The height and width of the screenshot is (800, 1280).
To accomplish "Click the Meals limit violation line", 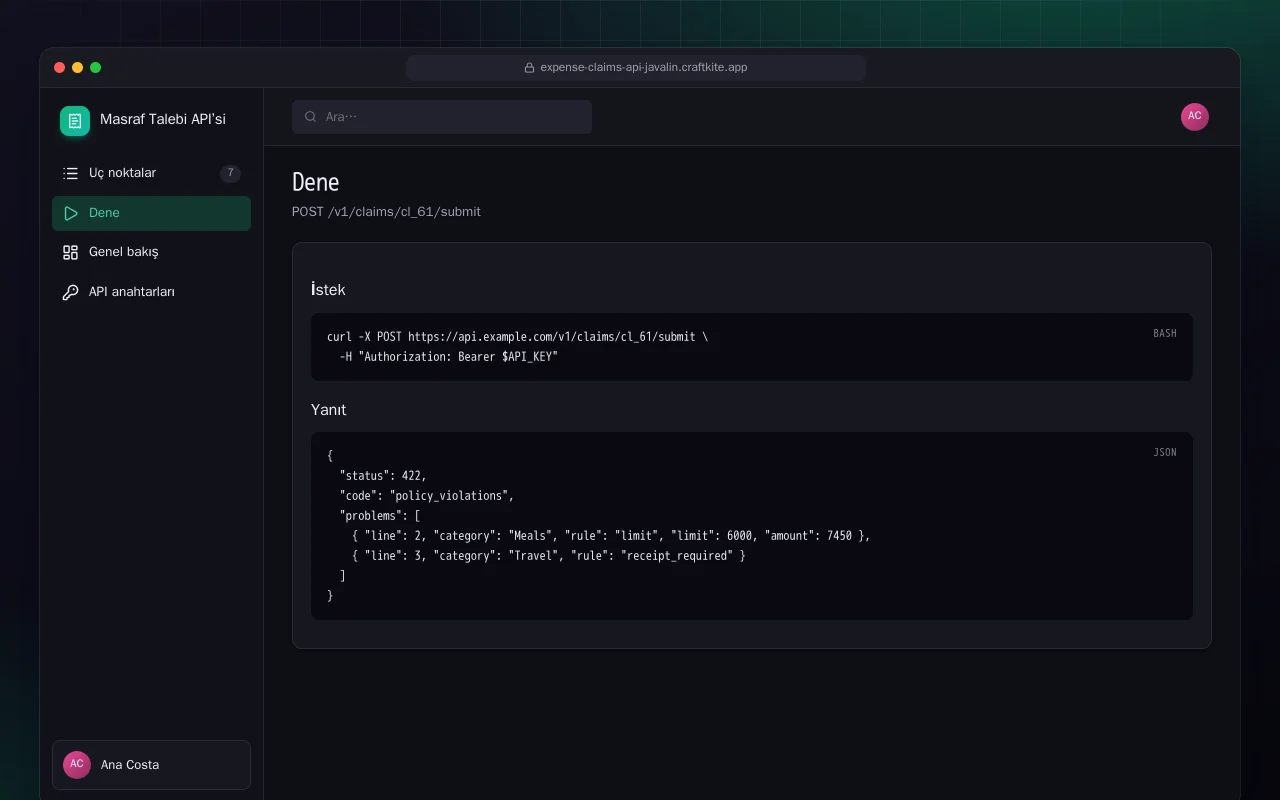I will point(611,536).
